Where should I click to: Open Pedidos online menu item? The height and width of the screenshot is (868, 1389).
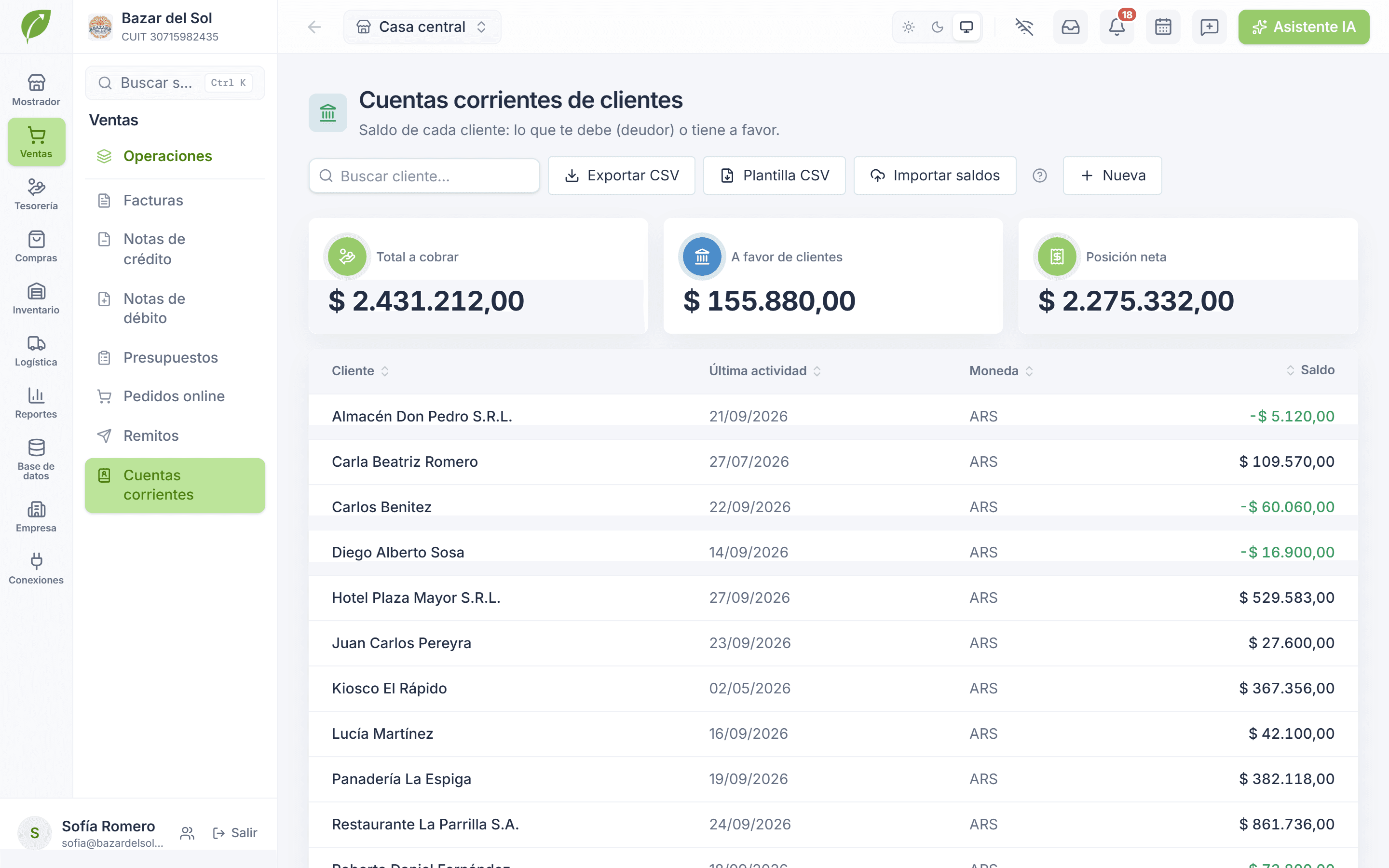[x=175, y=396]
